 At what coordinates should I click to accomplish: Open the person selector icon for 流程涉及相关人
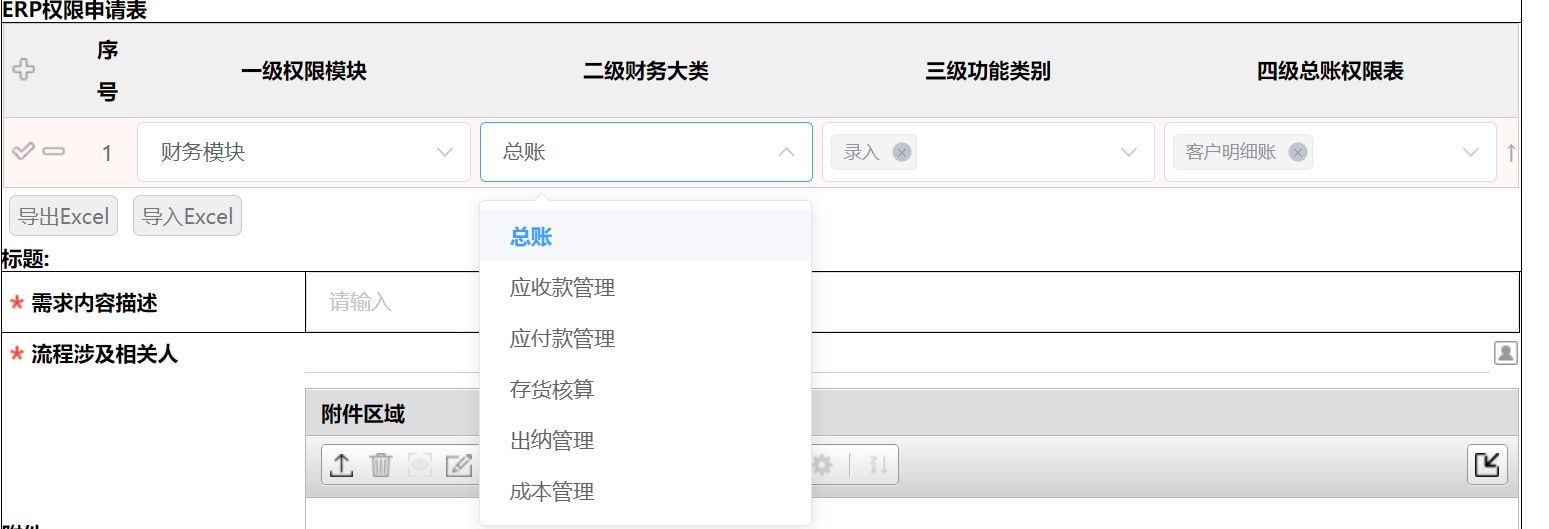click(1505, 353)
